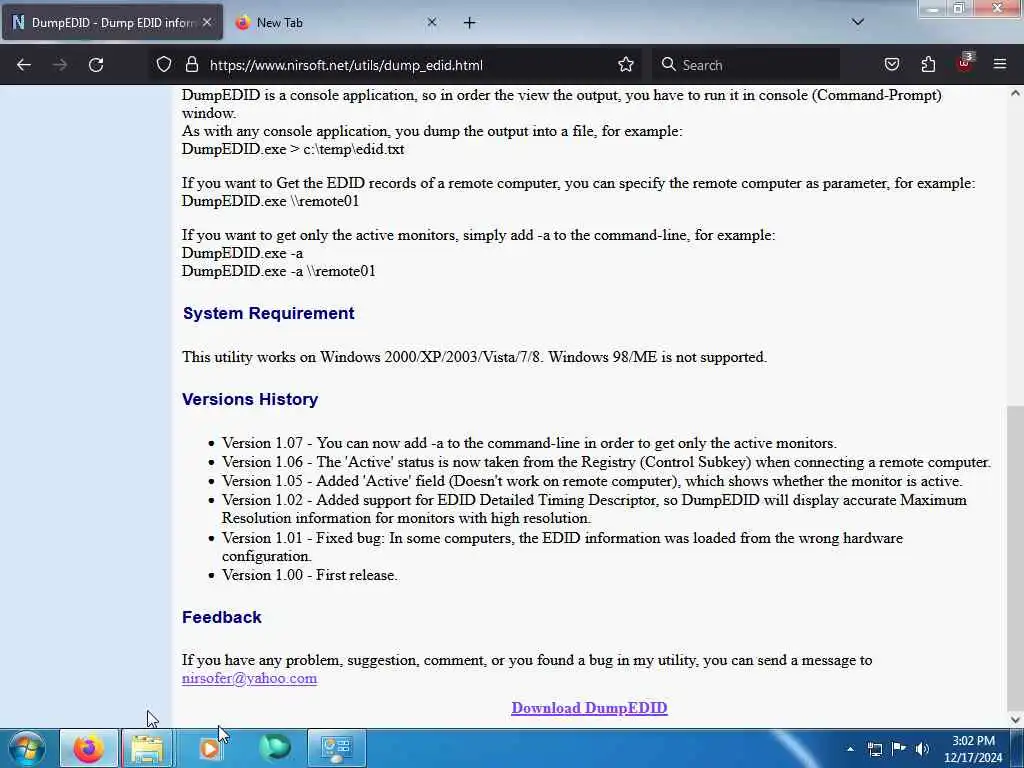Open File Explorer from the taskbar

coord(147,748)
